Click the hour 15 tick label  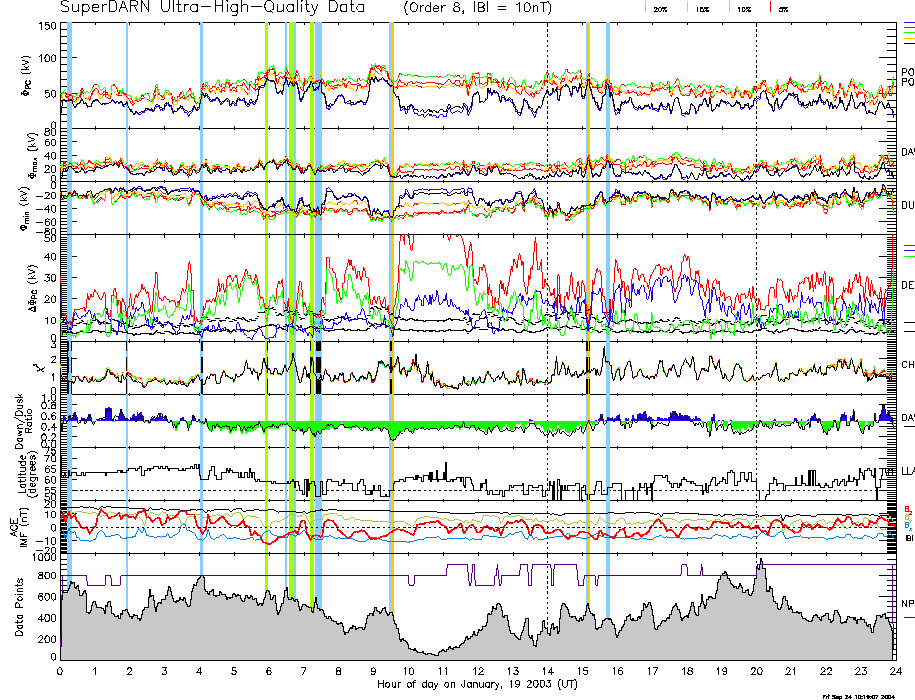click(x=582, y=671)
